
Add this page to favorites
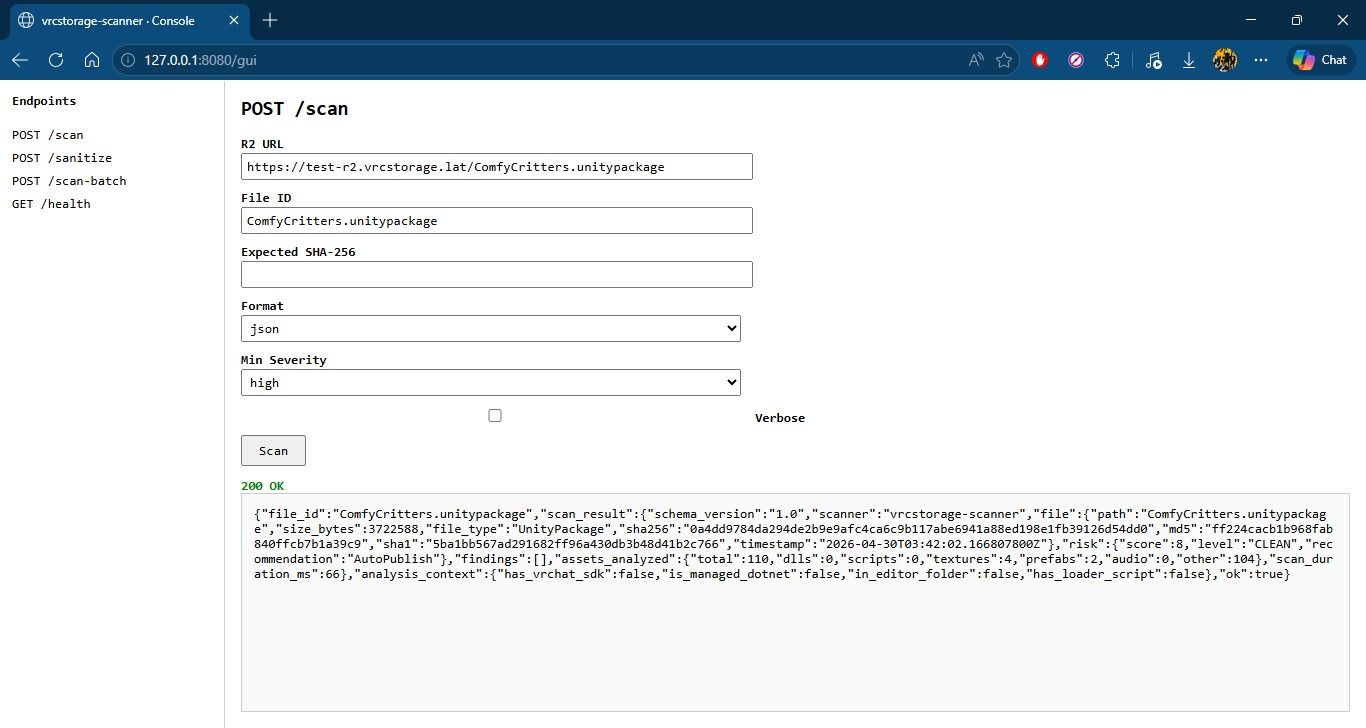tap(1004, 60)
